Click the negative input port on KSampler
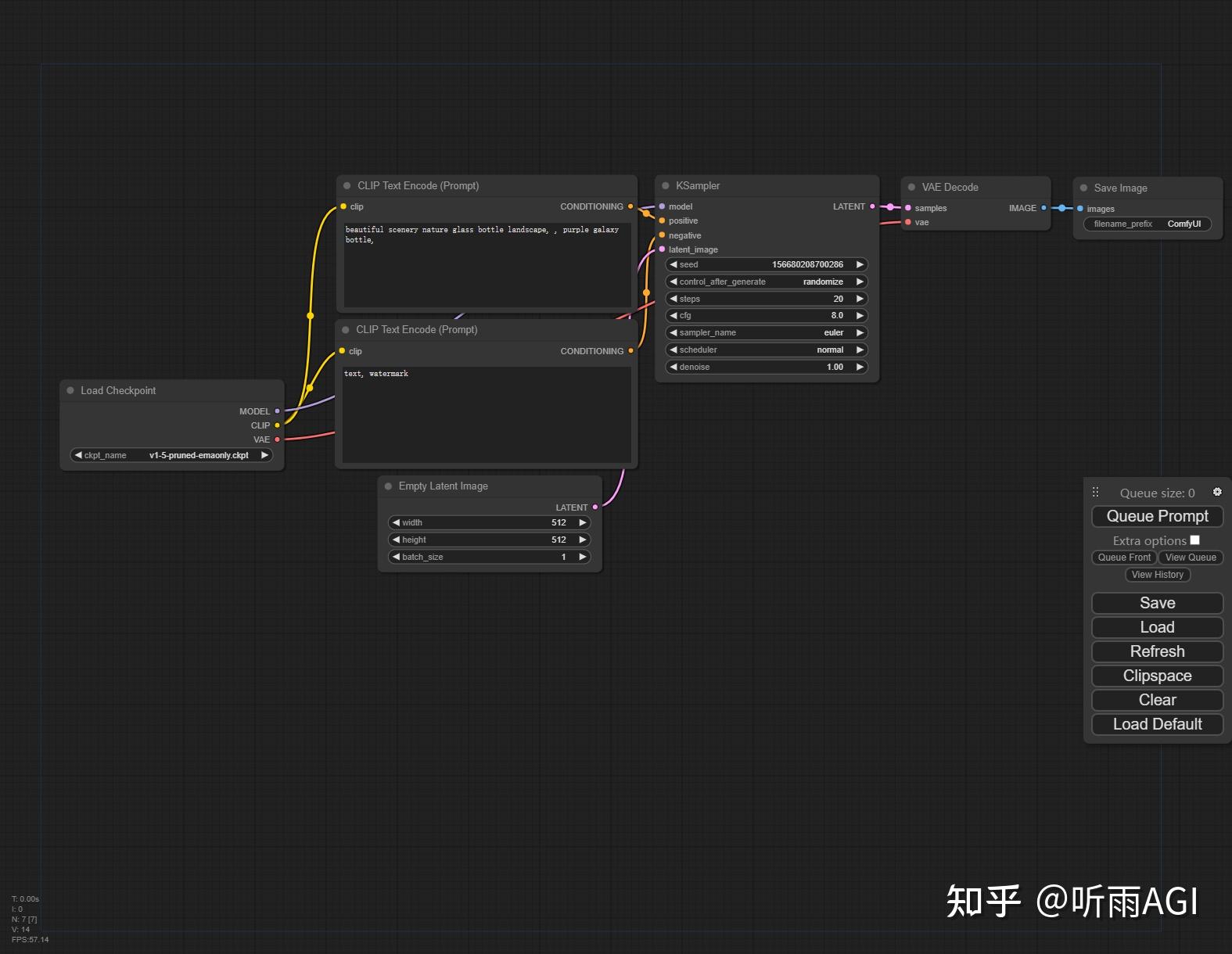1232x954 pixels. [x=662, y=235]
